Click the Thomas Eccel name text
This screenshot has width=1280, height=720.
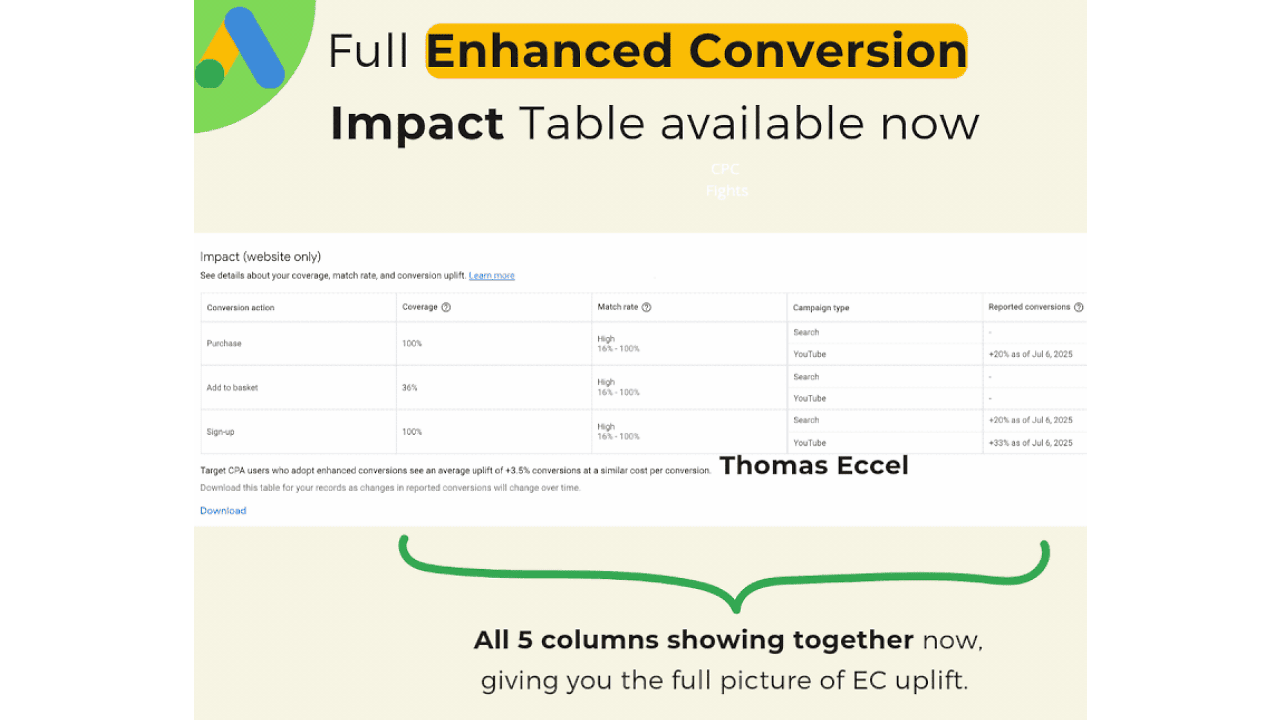click(814, 465)
